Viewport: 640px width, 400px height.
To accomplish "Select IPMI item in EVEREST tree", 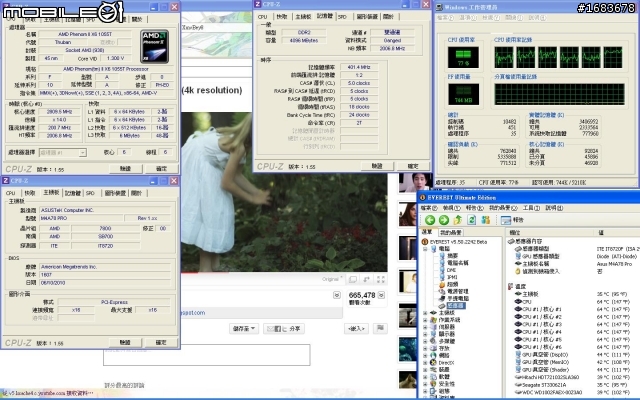I will [452, 277].
